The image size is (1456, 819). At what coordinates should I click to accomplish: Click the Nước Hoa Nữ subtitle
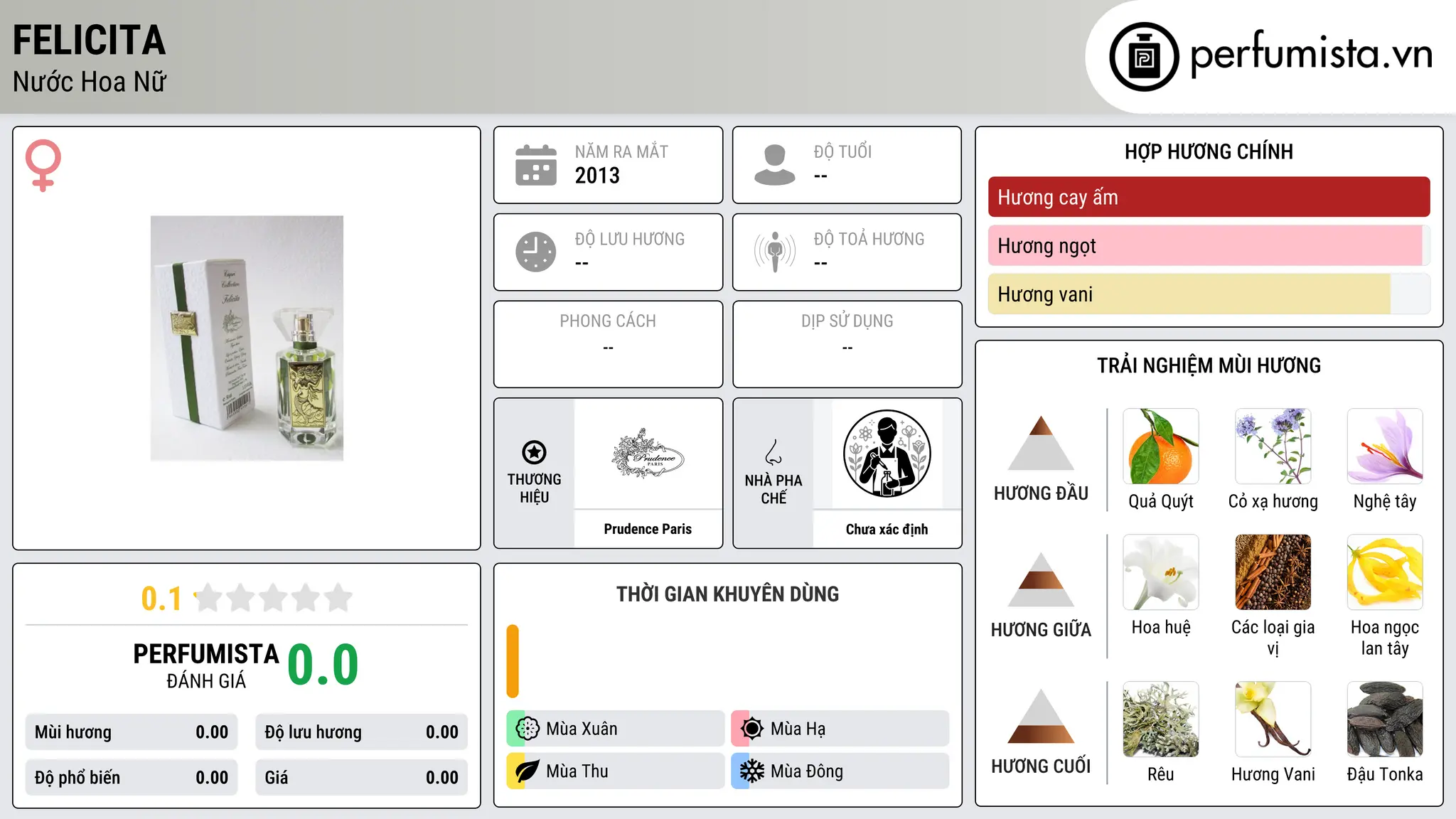click(90, 82)
